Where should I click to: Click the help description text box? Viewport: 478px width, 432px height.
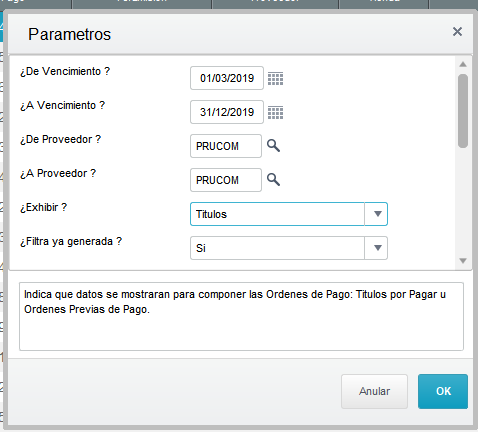pos(241,316)
